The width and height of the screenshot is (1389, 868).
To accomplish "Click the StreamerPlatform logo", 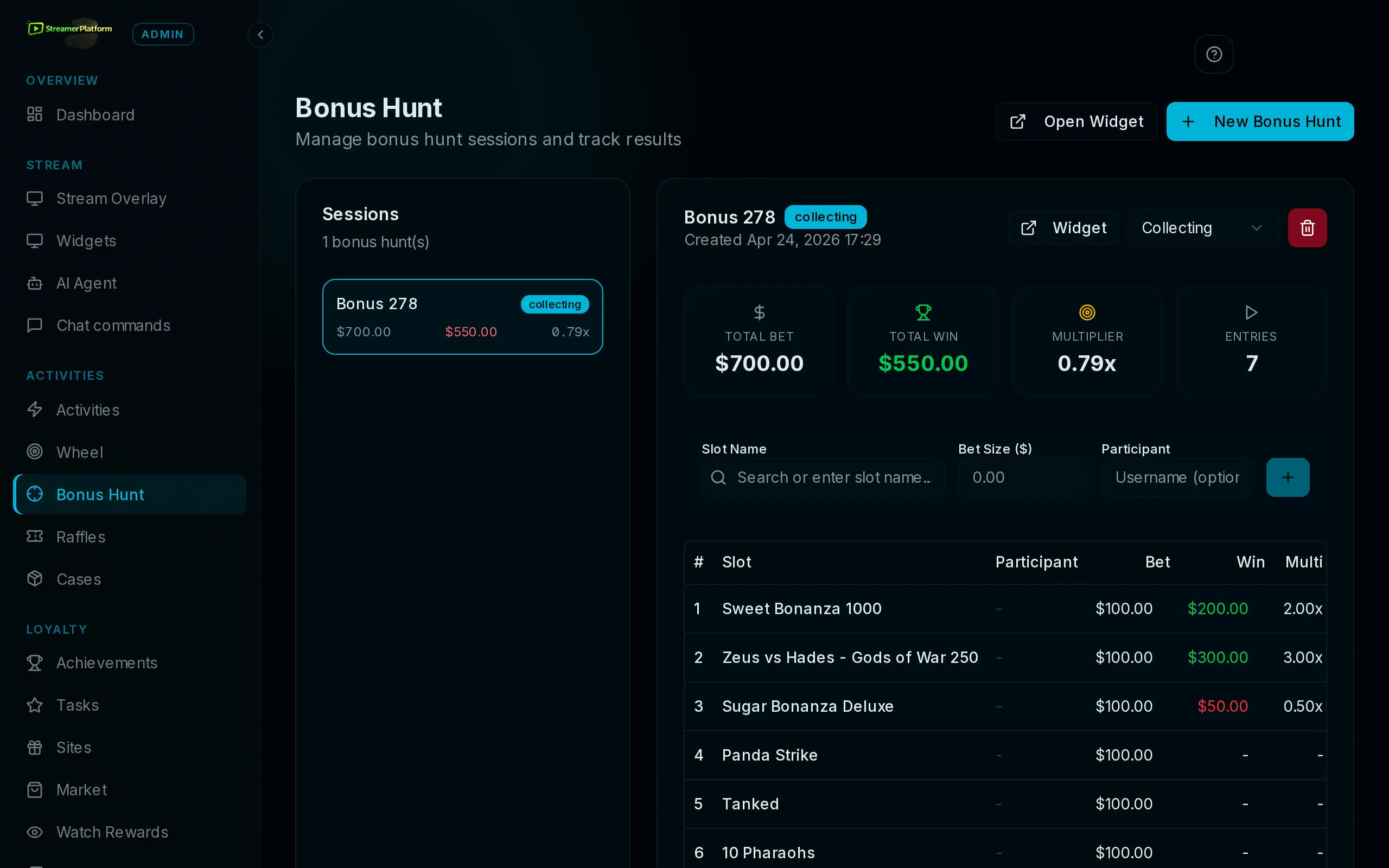I will point(69,29).
